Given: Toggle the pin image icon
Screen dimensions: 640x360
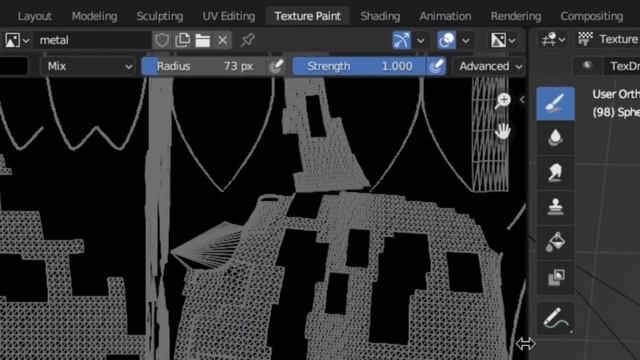Looking at the screenshot, I should click(x=247, y=40).
